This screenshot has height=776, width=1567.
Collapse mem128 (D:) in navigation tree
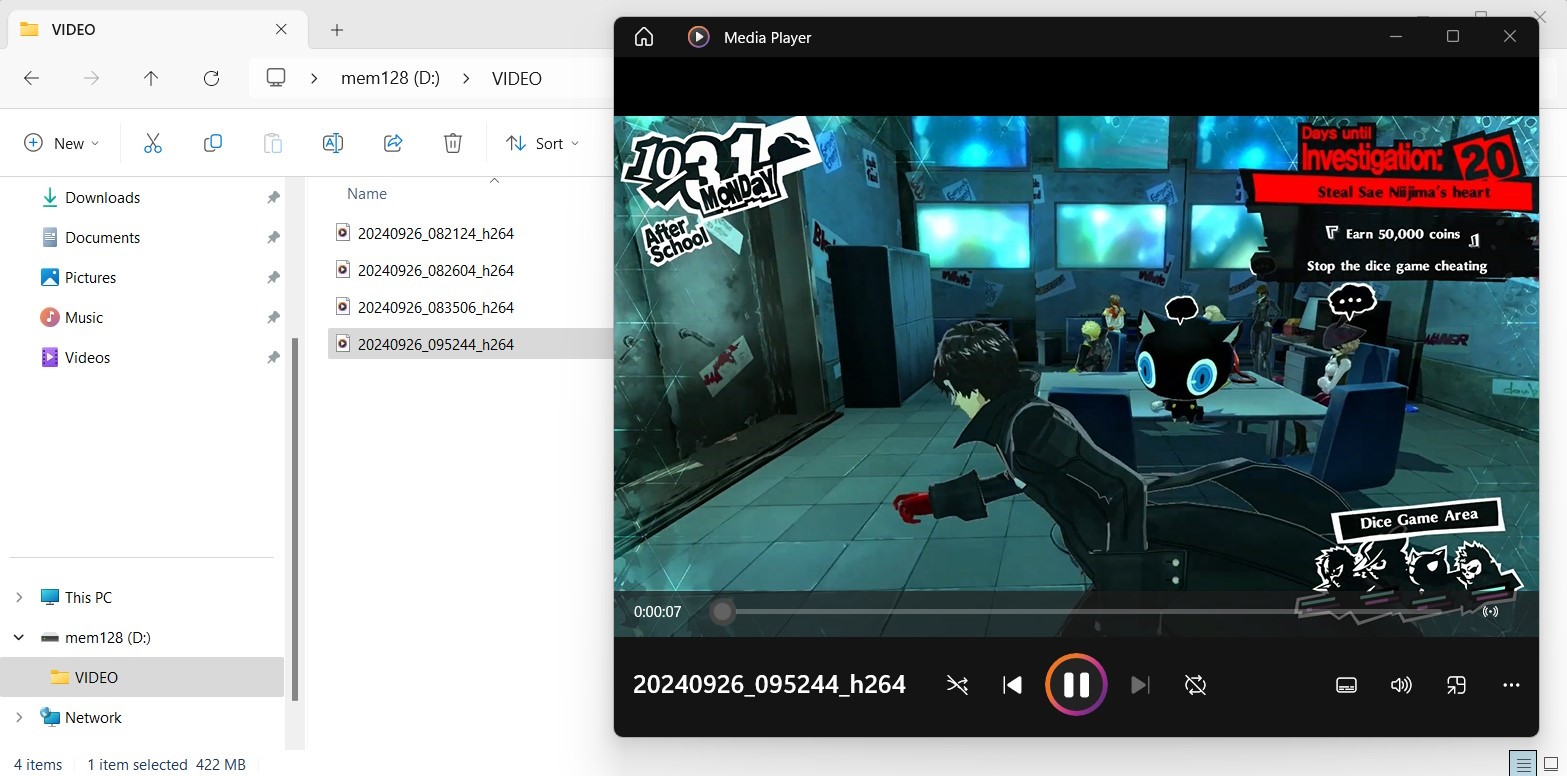19,638
